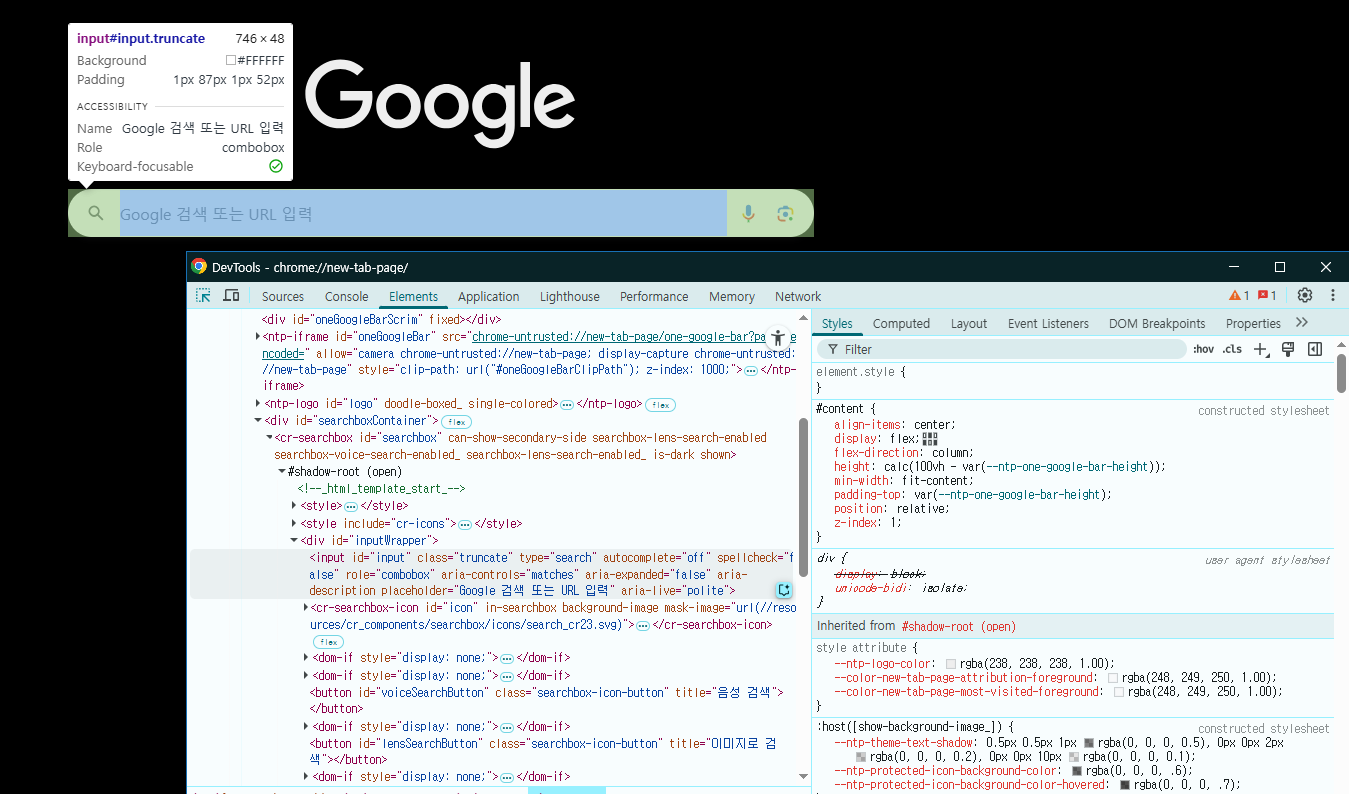Follow the chrome-untrusted one-google-bar src link
This screenshot has height=794, width=1349.
point(619,337)
